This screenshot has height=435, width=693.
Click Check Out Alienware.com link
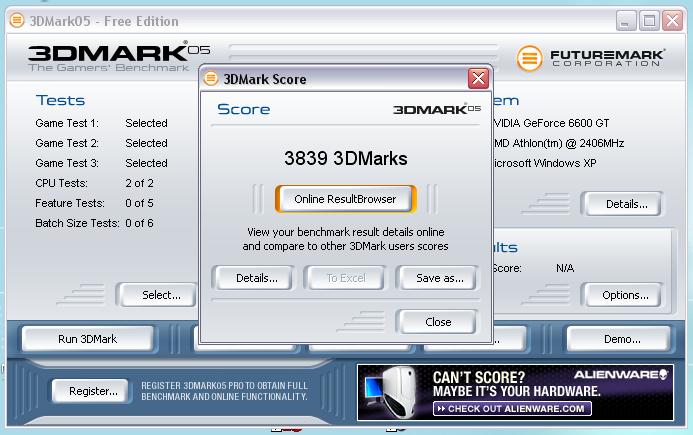coord(512,408)
